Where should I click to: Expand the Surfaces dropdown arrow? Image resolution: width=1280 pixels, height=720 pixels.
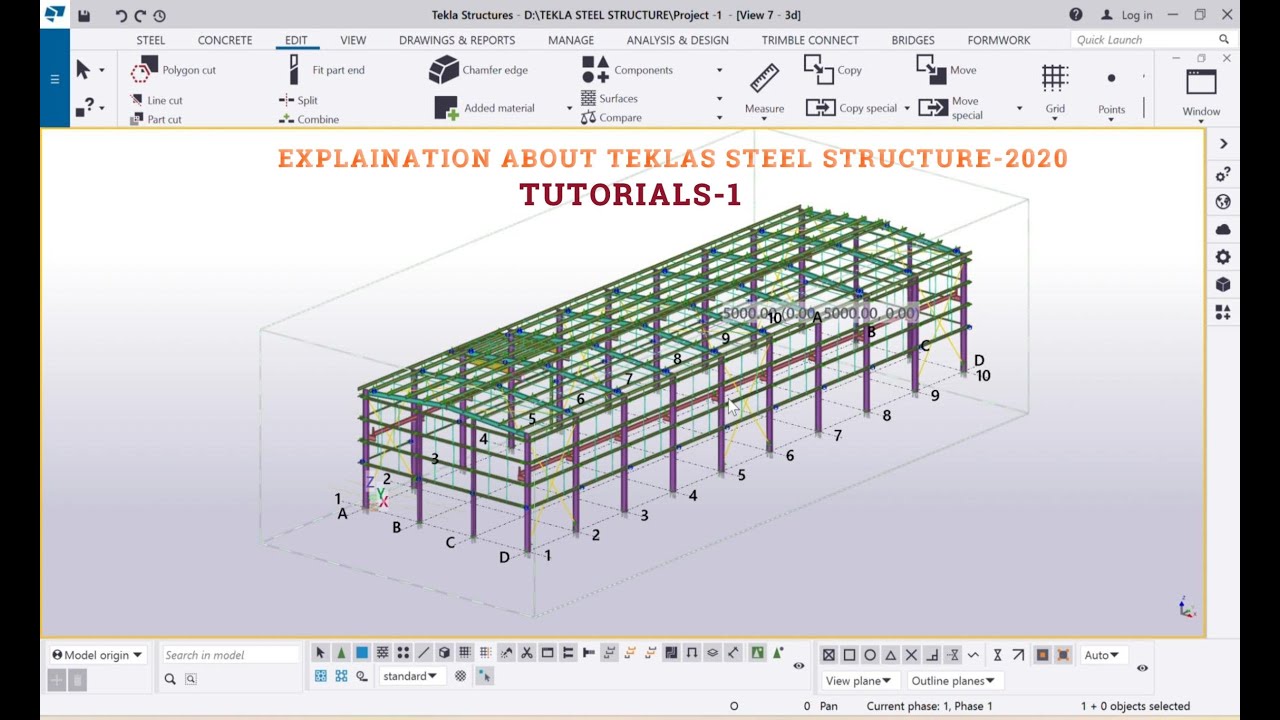(x=719, y=99)
